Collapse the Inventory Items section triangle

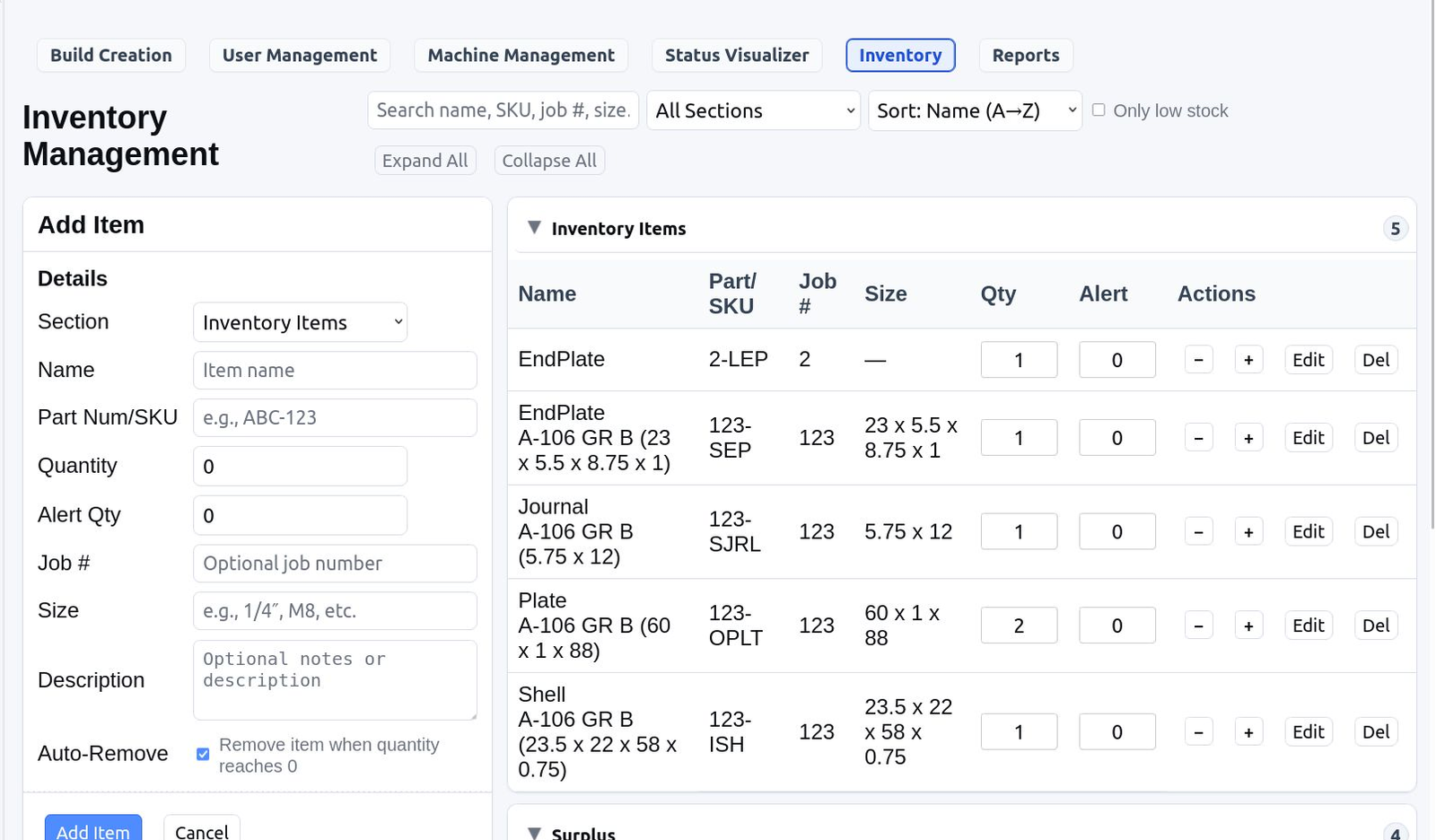534,228
